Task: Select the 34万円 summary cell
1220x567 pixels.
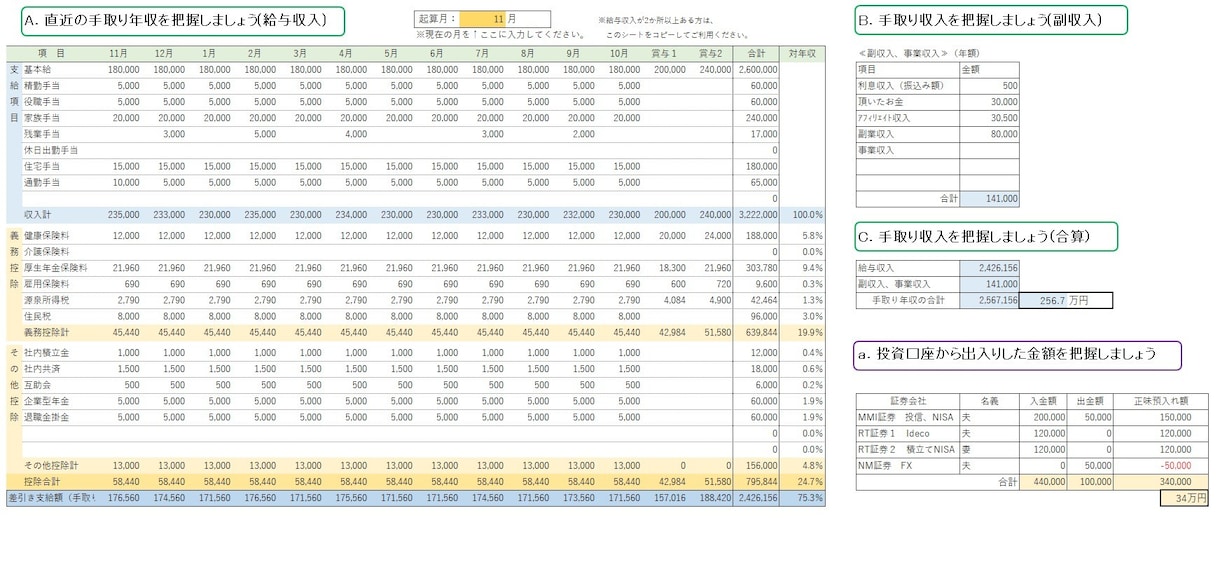Action: pyautogui.click(x=1185, y=498)
